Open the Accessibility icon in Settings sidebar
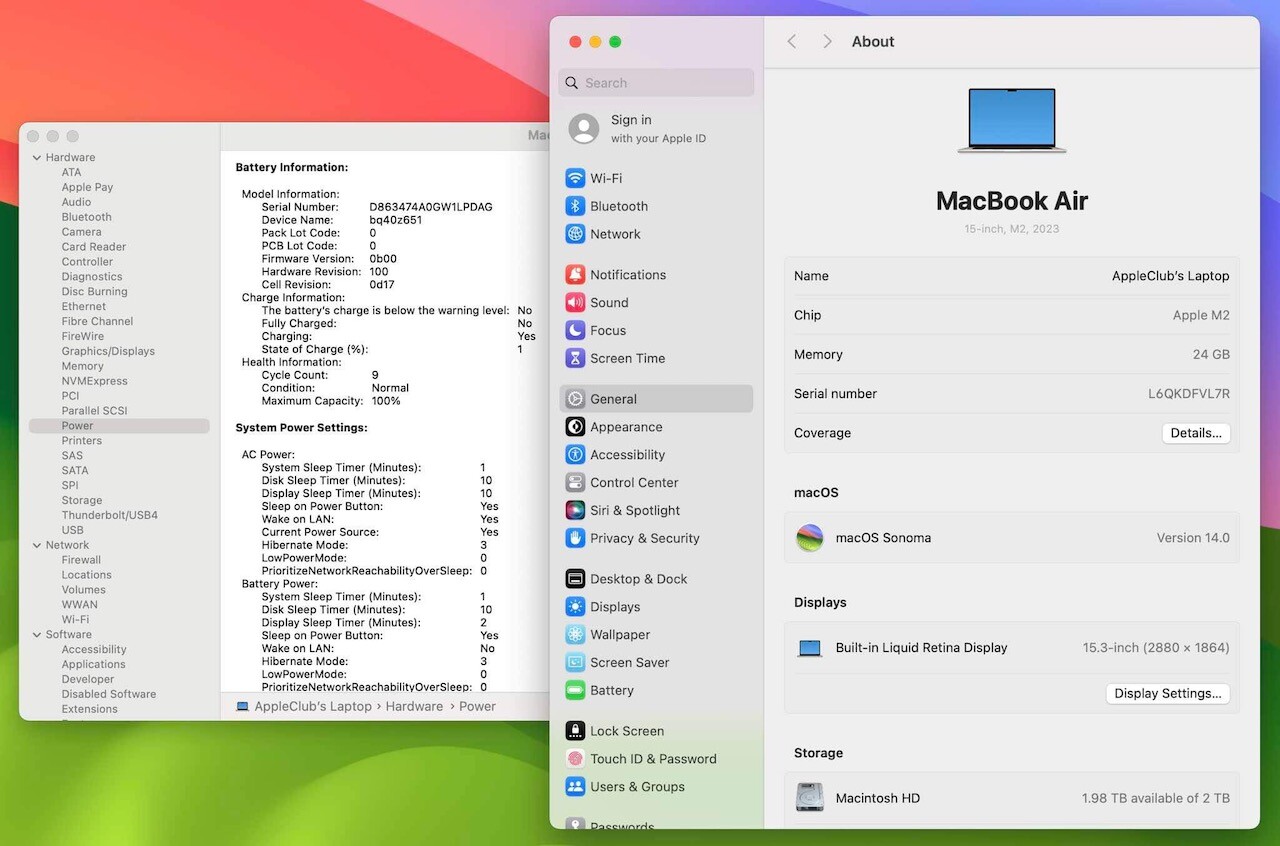The height and width of the screenshot is (846, 1280). coord(575,455)
